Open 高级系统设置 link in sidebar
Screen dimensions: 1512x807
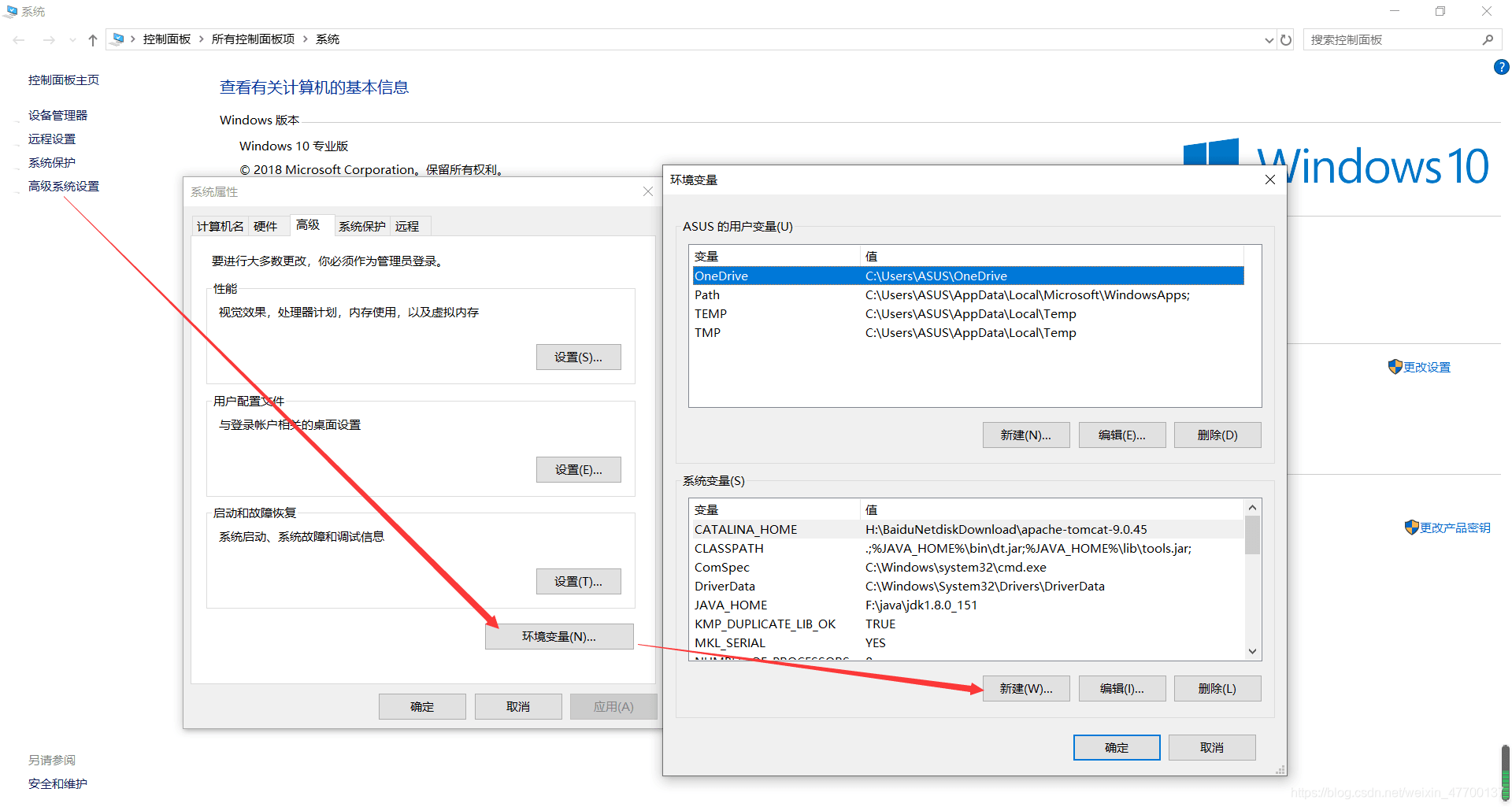pos(64,187)
